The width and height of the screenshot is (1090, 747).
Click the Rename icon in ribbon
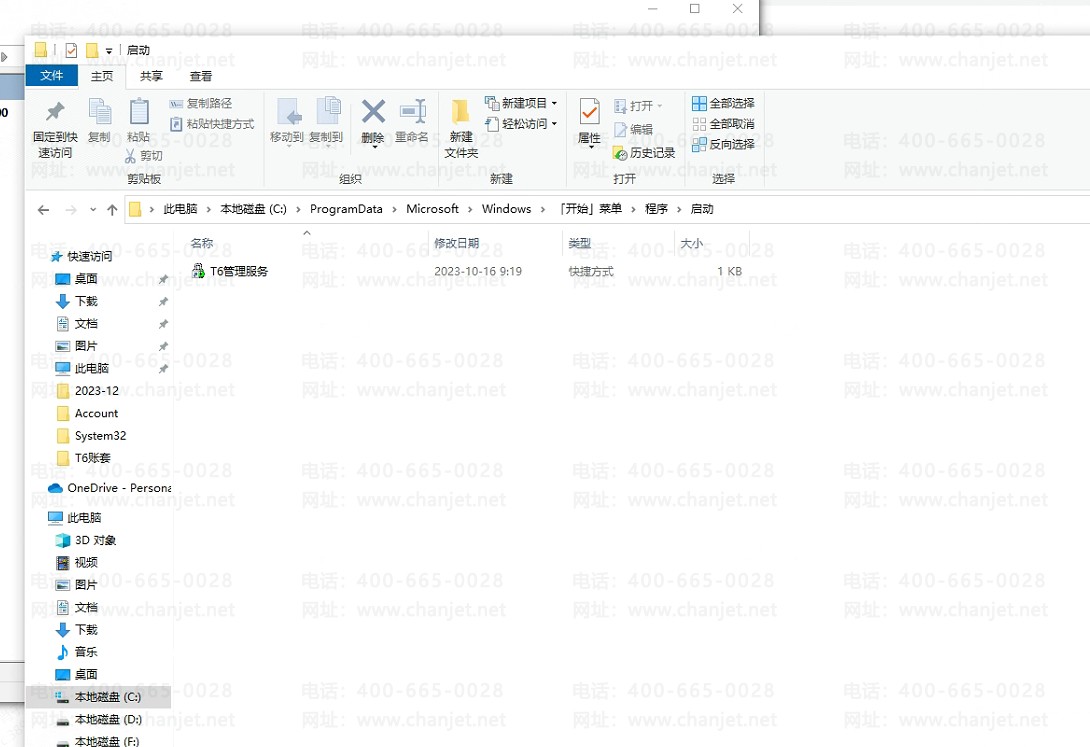coord(412,111)
